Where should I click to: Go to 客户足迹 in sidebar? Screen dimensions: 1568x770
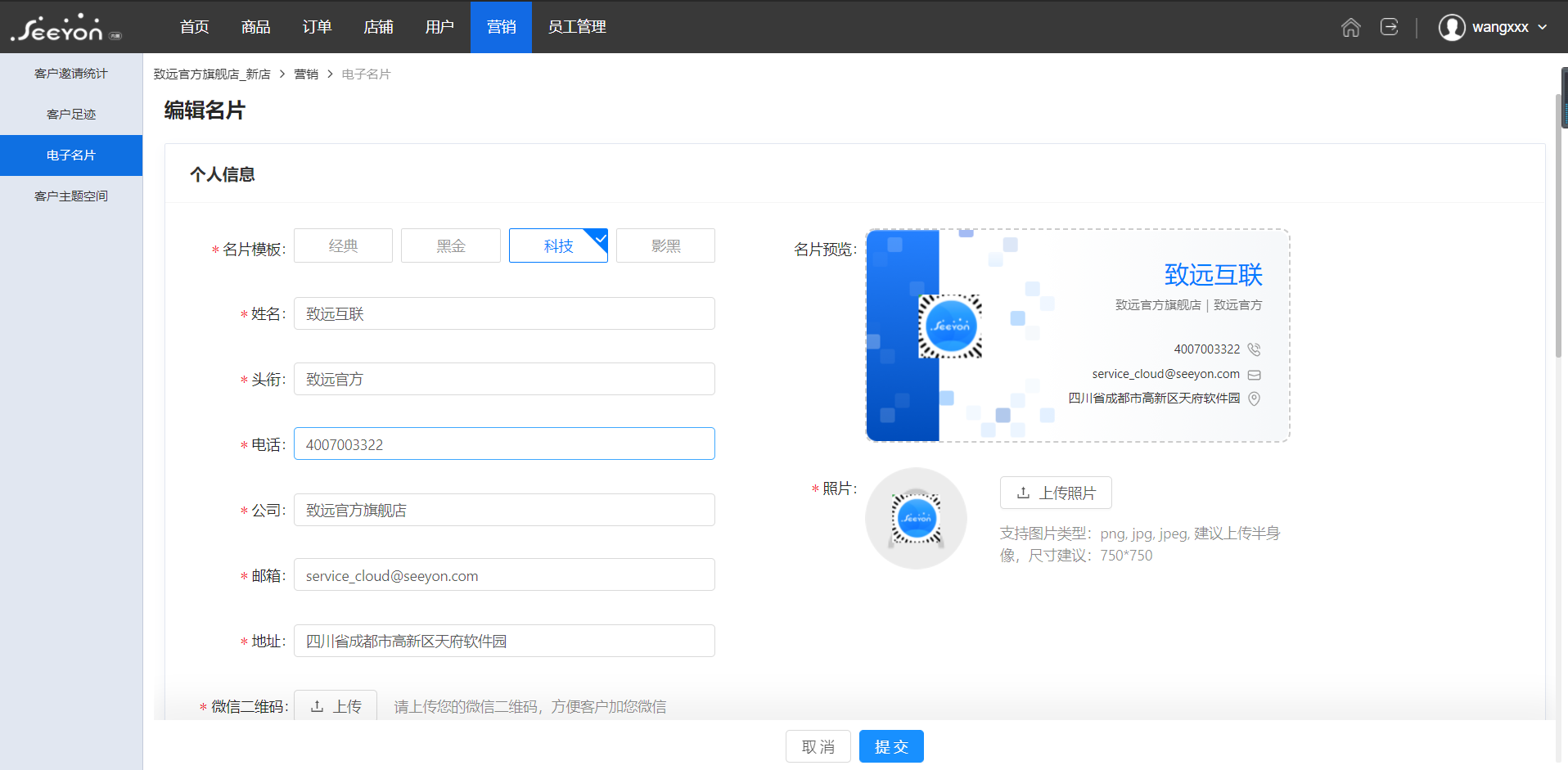[x=71, y=115]
